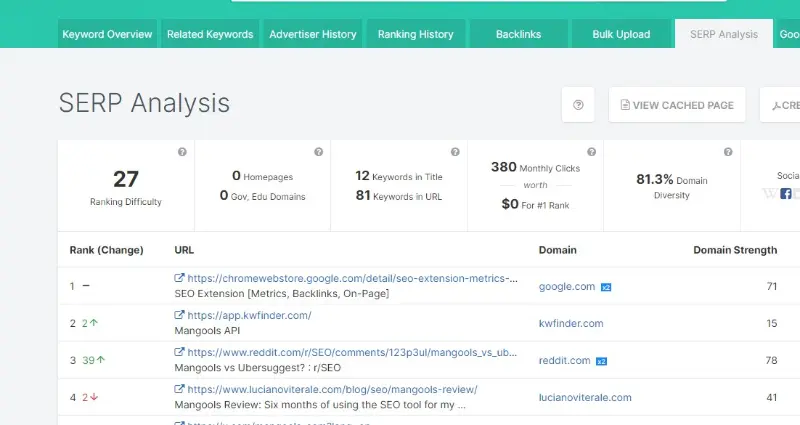Open the app.kwfinder.com URL link
The height and width of the screenshot is (425, 800).
click(x=249, y=315)
